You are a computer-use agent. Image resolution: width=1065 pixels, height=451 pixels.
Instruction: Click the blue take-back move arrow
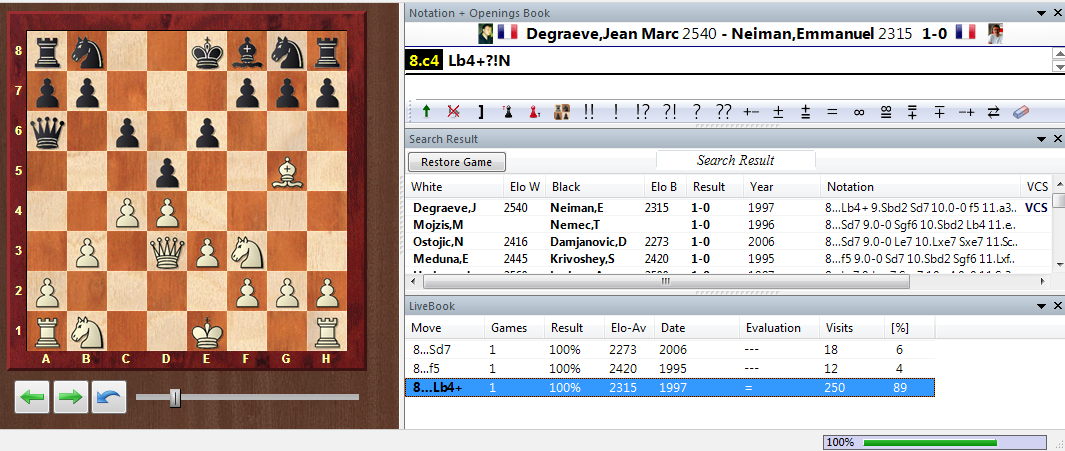click(108, 397)
